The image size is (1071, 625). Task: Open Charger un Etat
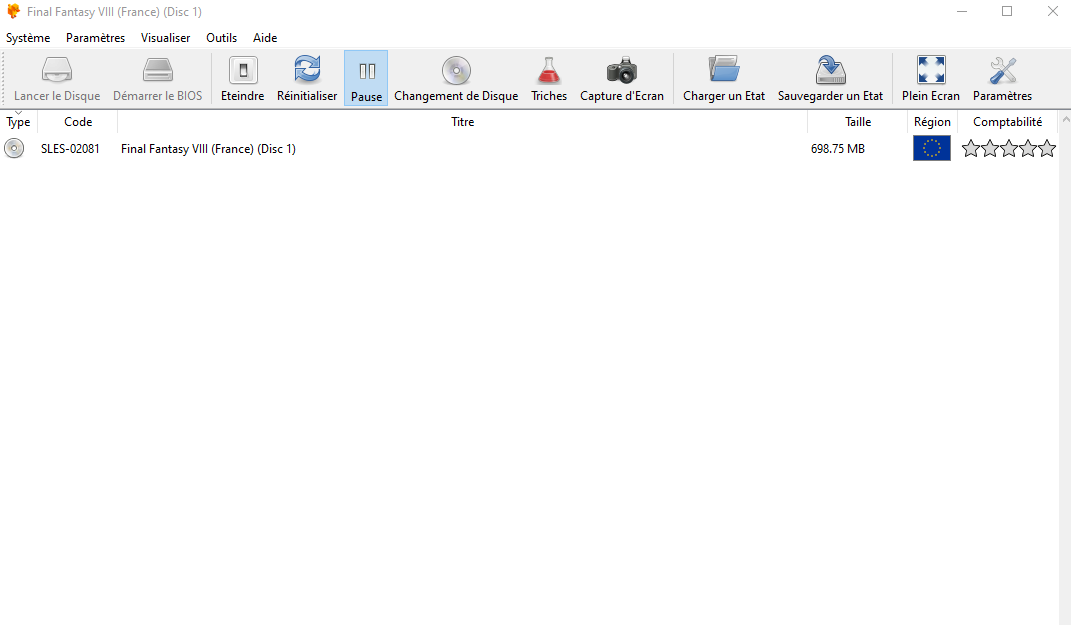pyautogui.click(x=724, y=79)
